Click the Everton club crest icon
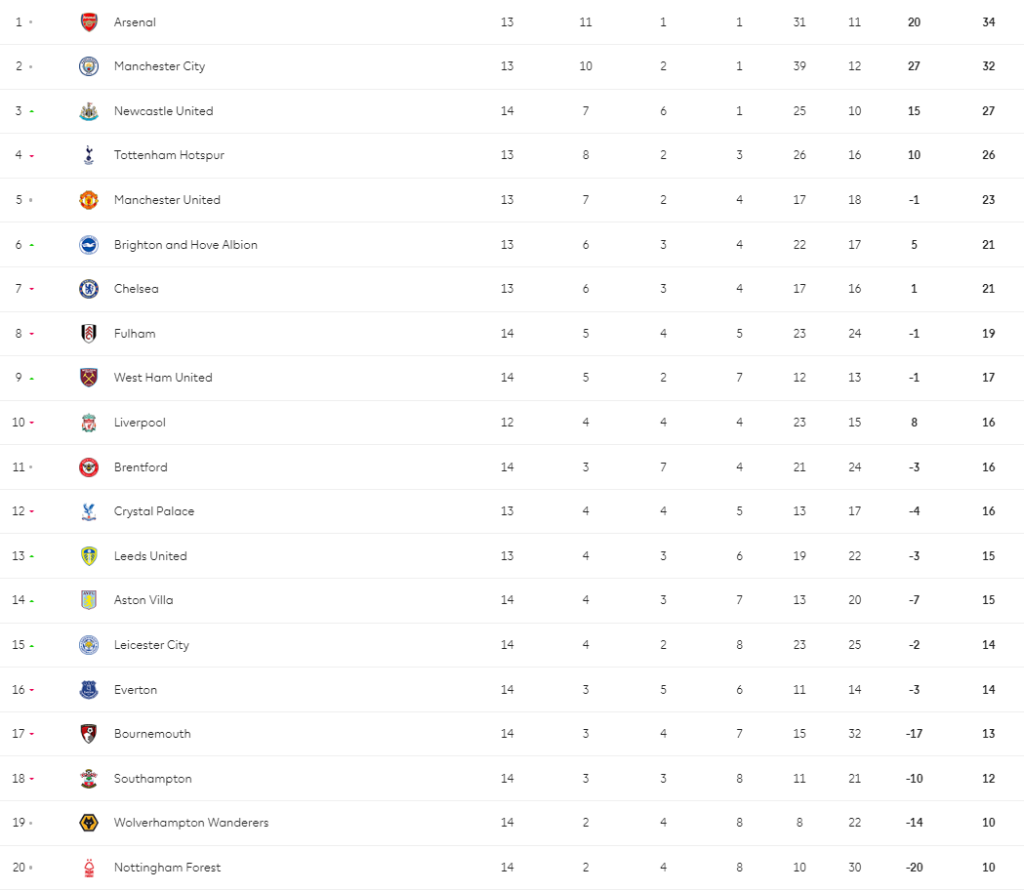1024x891 pixels. (x=89, y=689)
